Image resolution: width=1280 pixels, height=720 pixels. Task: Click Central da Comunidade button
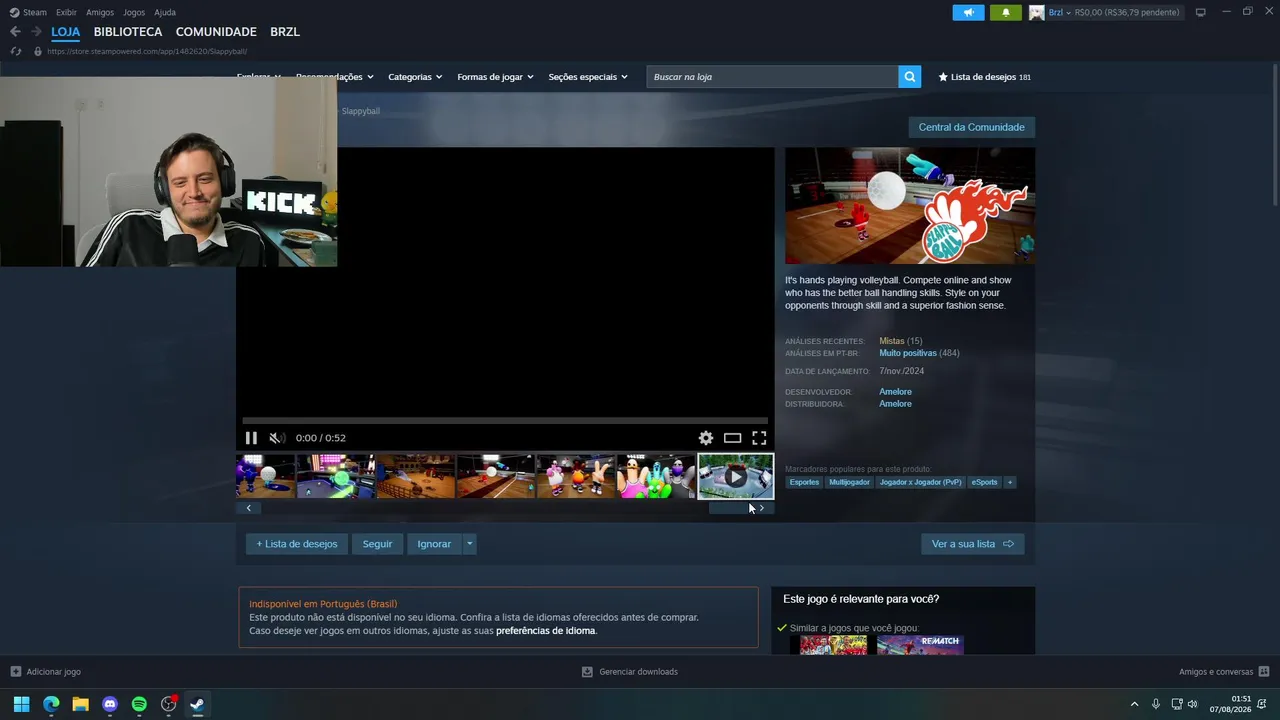(971, 127)
